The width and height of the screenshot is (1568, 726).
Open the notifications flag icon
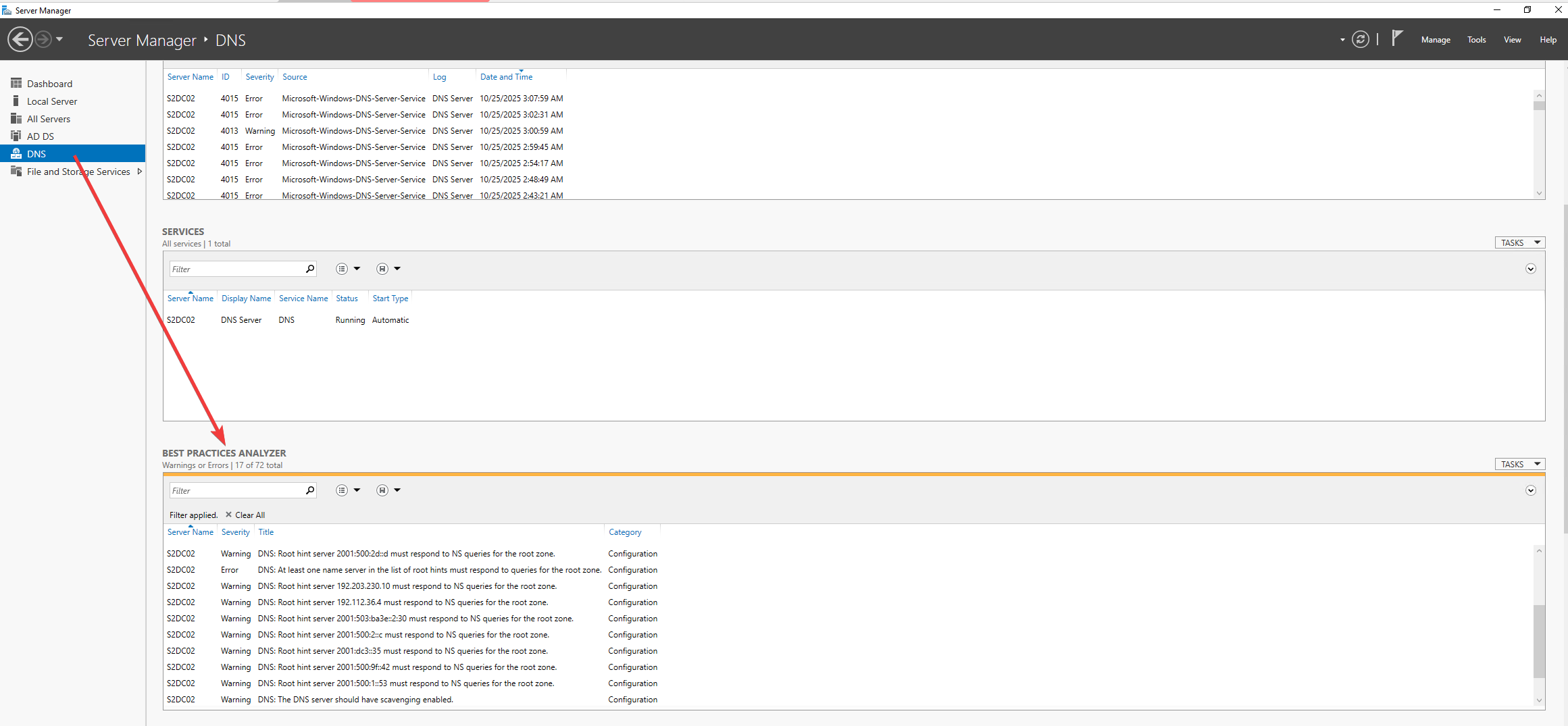[x=1397, y=38]
